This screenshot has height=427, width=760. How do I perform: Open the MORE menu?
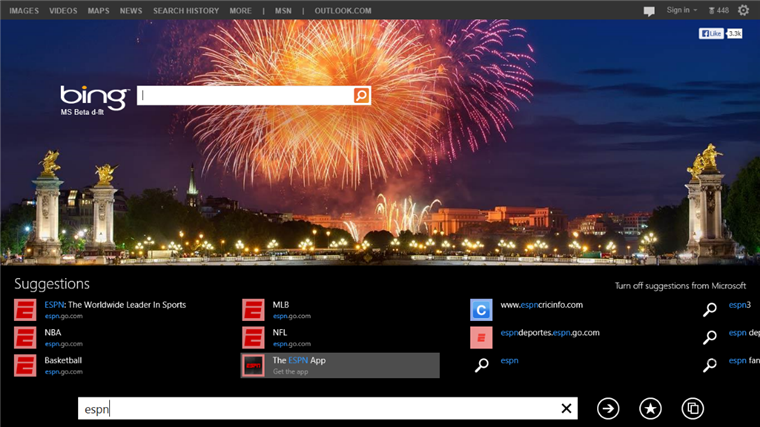pos(240,11)
